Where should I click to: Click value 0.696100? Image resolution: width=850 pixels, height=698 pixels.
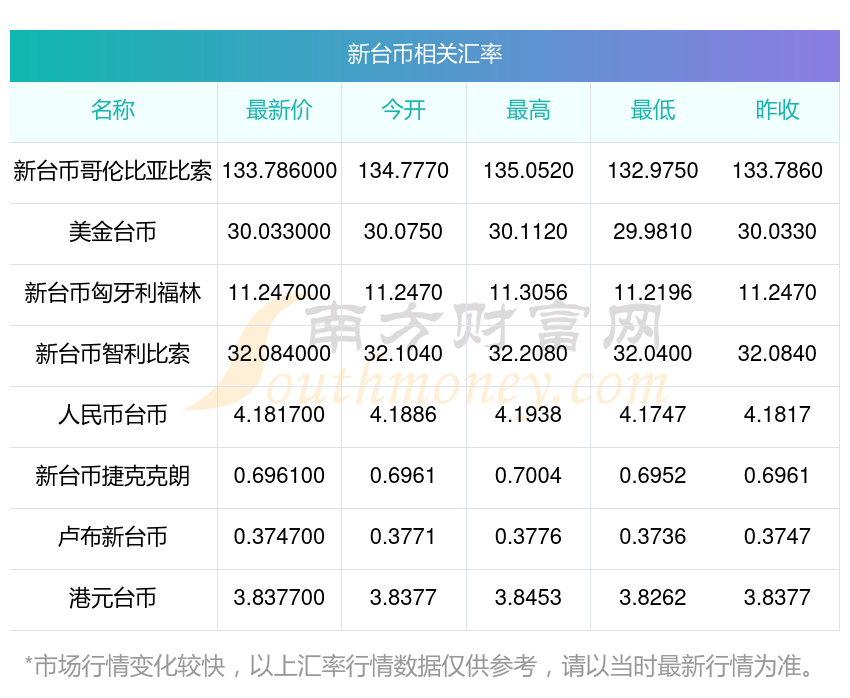click(279, 476)
